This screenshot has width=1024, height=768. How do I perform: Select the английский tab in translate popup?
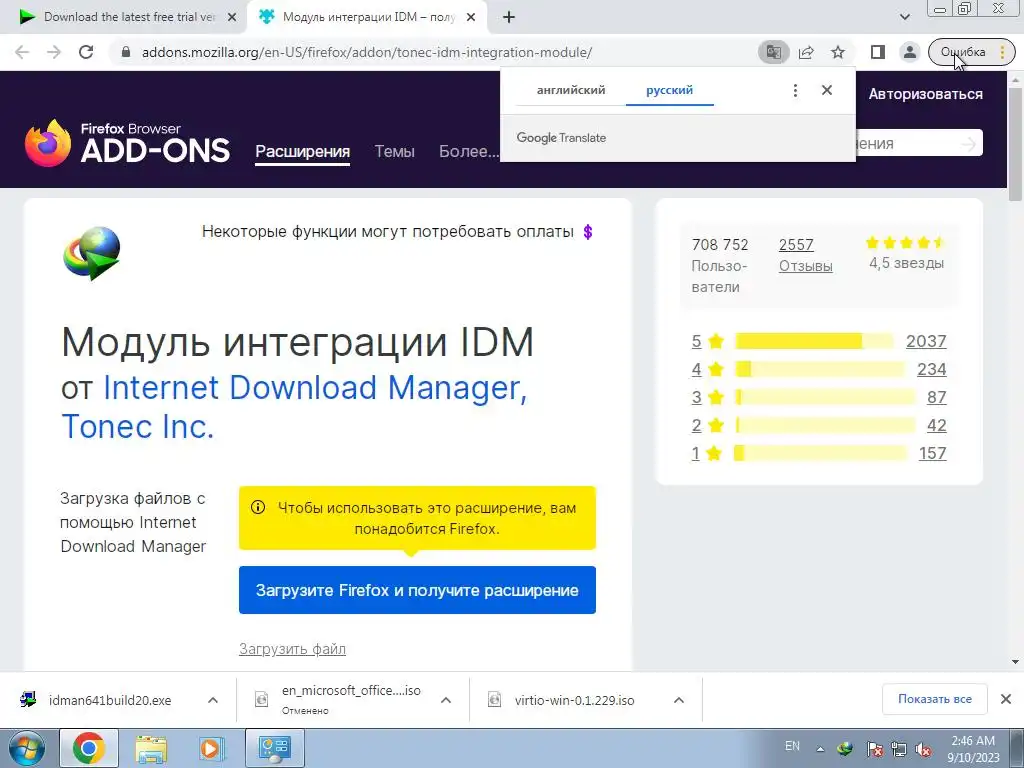571,90
